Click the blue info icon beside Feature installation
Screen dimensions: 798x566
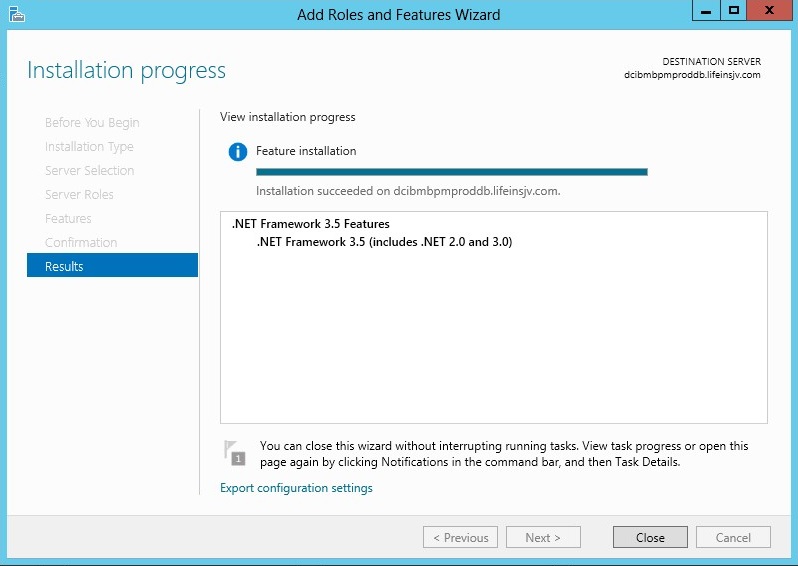pos(238,152)
